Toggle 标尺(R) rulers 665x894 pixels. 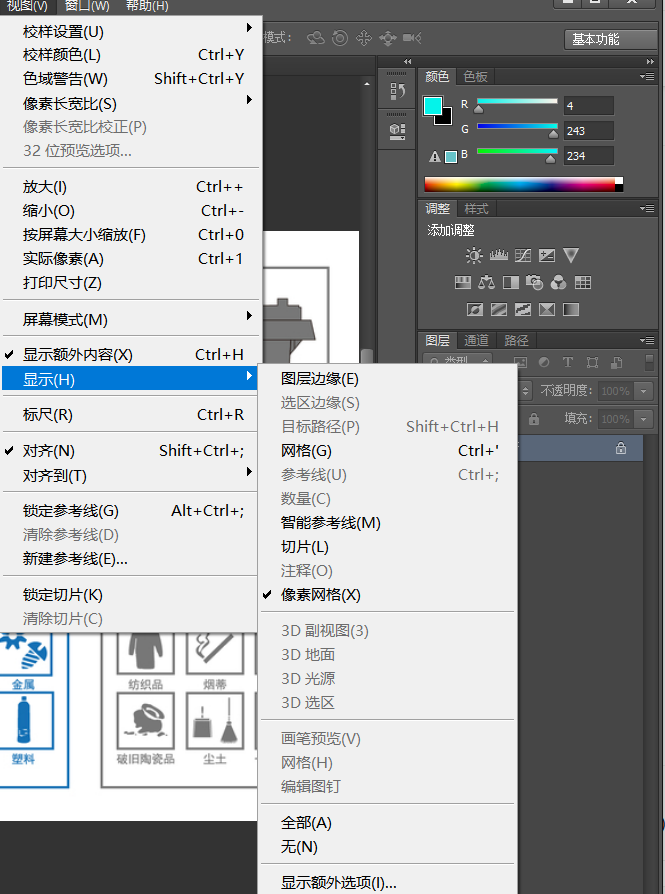130,415
